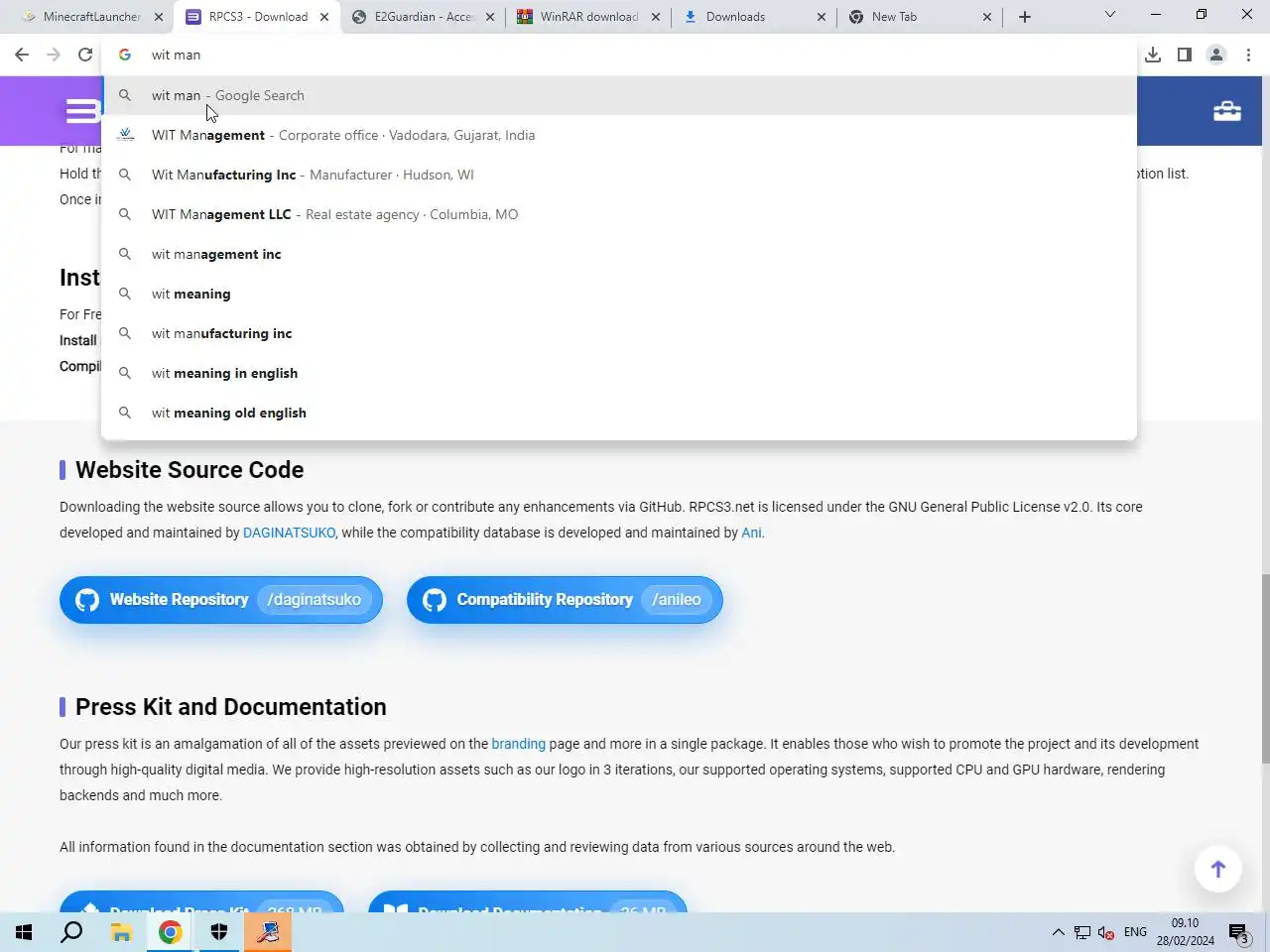Click the 'Press Kit and Documentation' heading
The image size is (1270, 952).
(231, 707)
